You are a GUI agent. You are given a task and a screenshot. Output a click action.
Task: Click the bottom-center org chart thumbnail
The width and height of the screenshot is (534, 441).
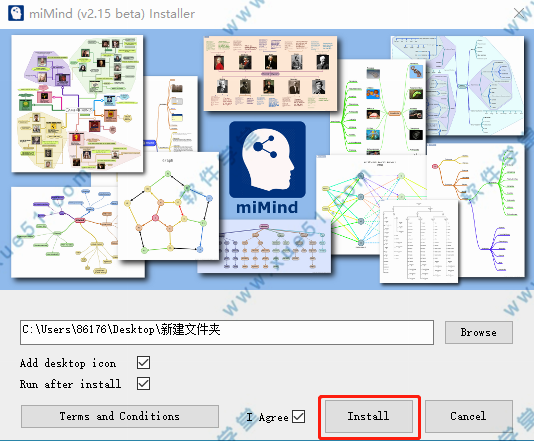pyautogui.click(x=264, y=246)
